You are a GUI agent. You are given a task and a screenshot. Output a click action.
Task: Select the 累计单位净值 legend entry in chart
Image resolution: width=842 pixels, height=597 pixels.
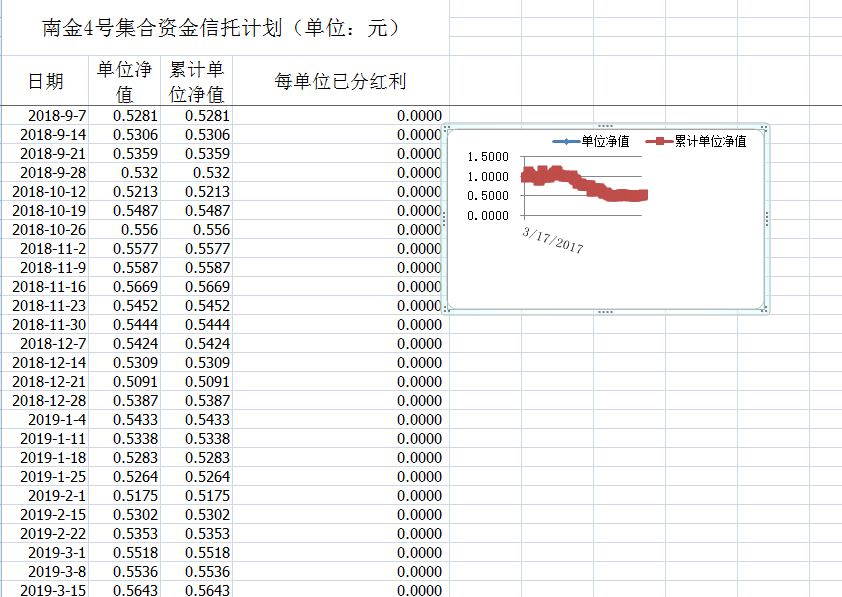(x=696, y=141)
